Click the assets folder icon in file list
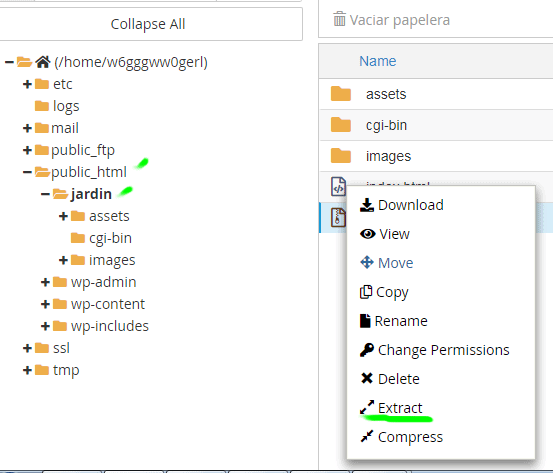Image resolution: width=553 pixels, height=473 pixels. pyautogui.click(x=341, y=94)
